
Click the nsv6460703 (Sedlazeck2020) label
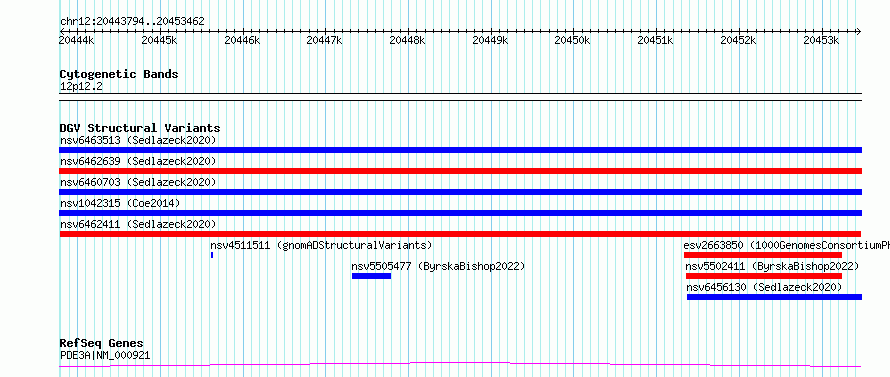(x=138, y=182)
